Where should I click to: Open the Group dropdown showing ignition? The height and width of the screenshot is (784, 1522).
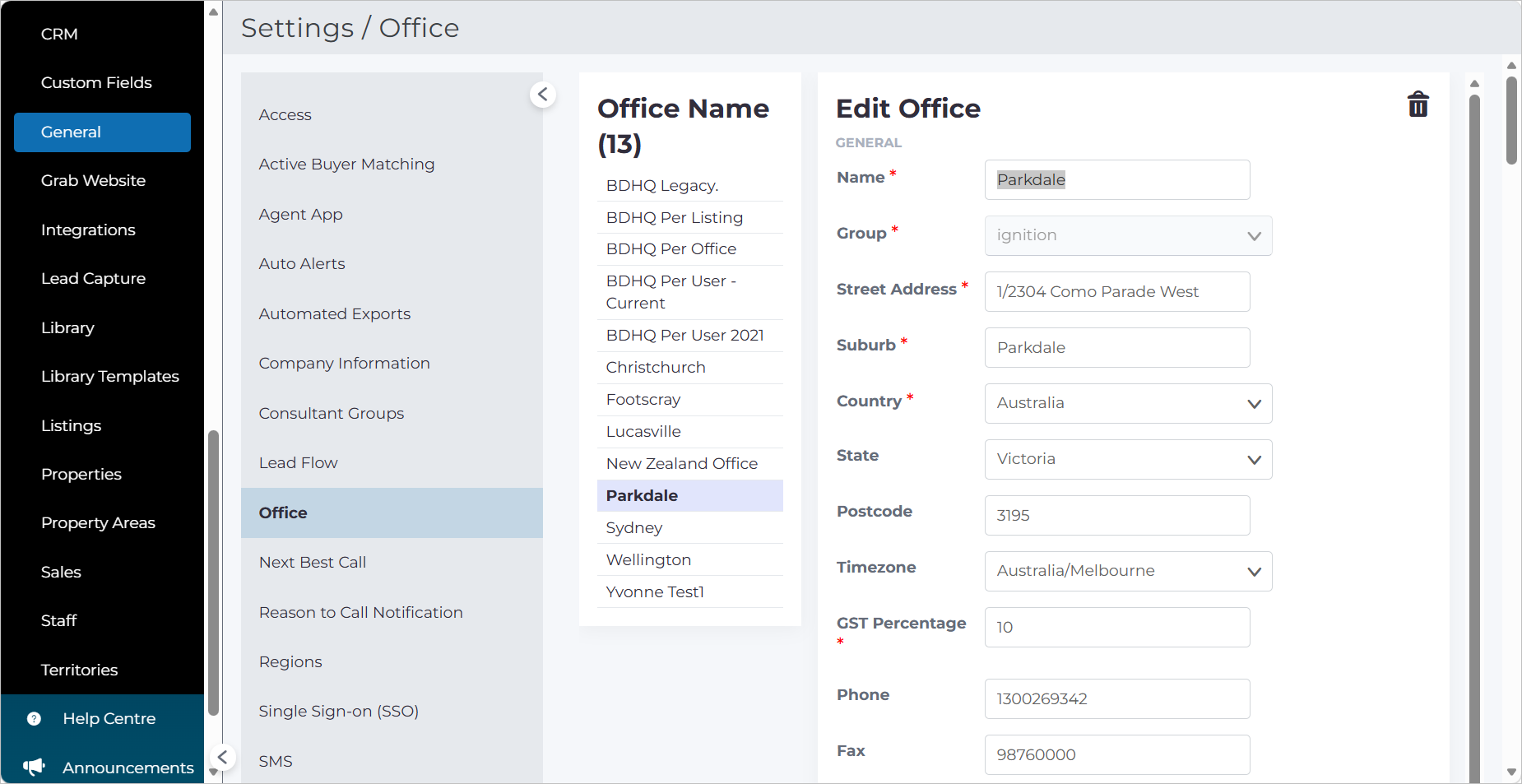pyautogui.click(x=1128, y=235)
